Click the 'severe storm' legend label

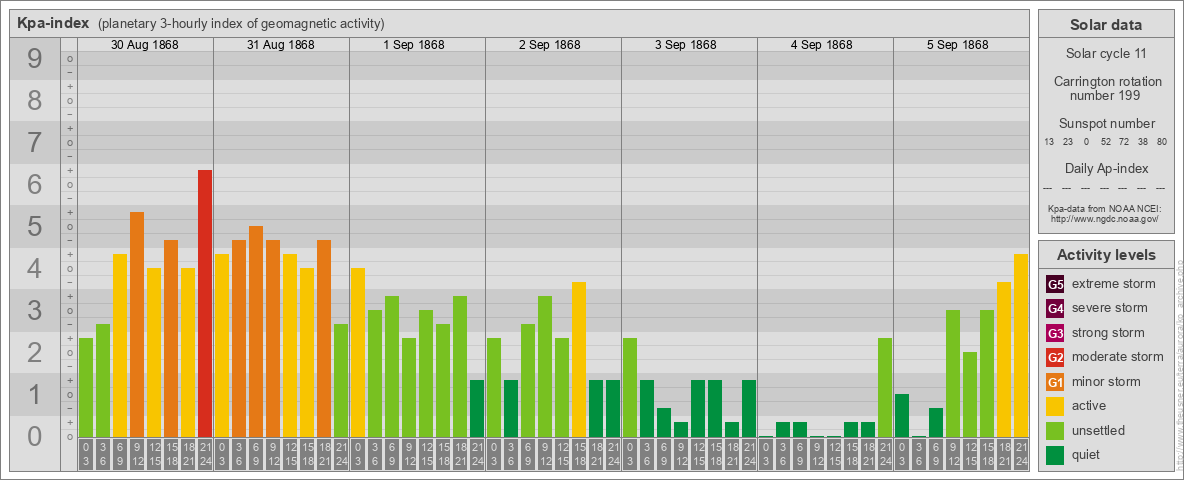point(1110,308)
